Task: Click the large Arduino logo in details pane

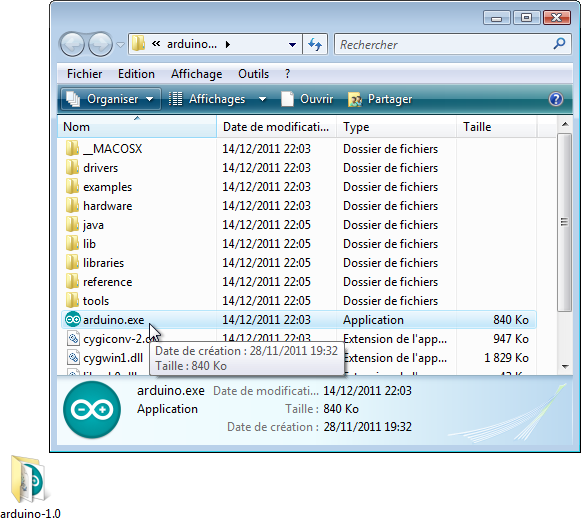Action: 92,409
